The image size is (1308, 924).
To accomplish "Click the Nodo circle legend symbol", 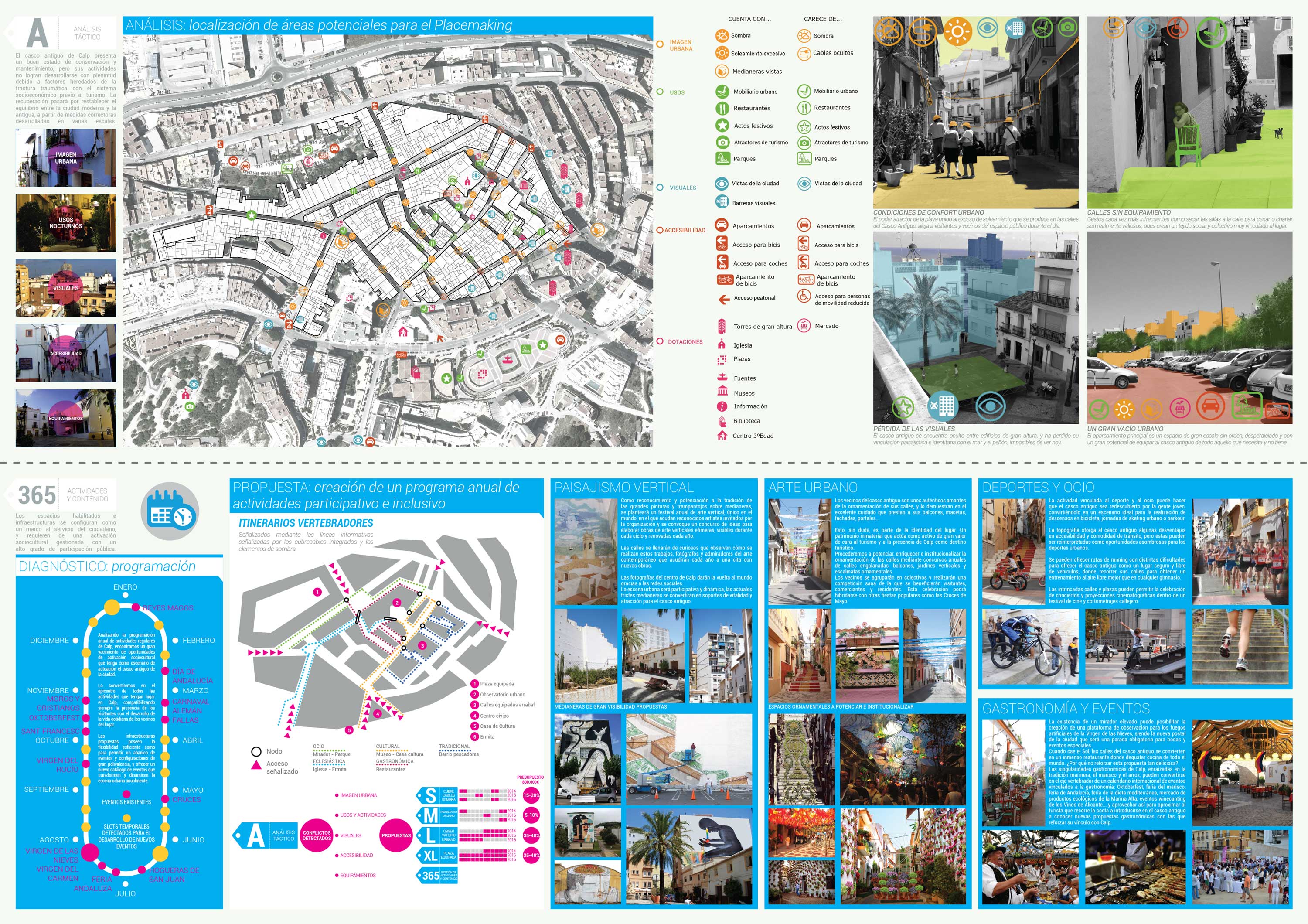I will [256, 751].
